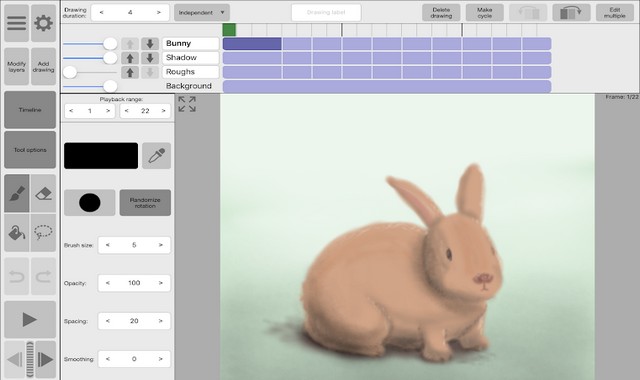
Task: Adjust the Shadow layer opacity slider
Action: click(x=110, y=58)
